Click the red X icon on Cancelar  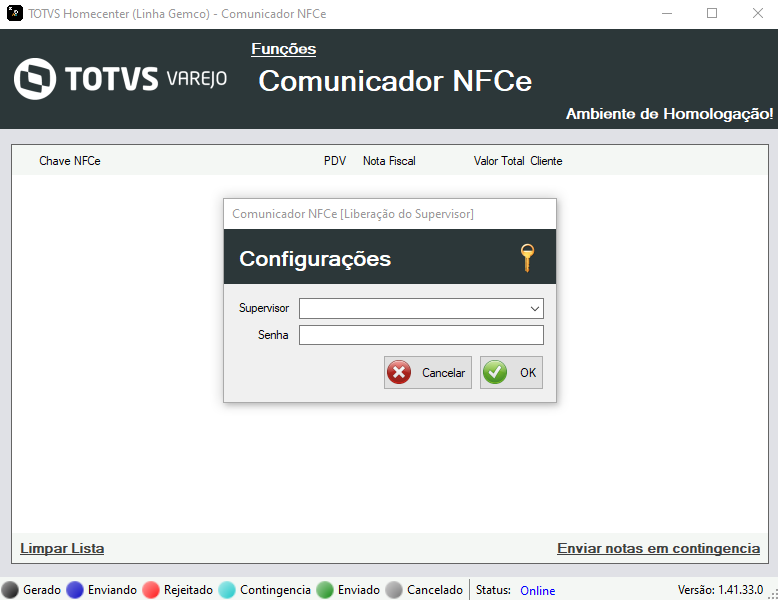(399, 372)
